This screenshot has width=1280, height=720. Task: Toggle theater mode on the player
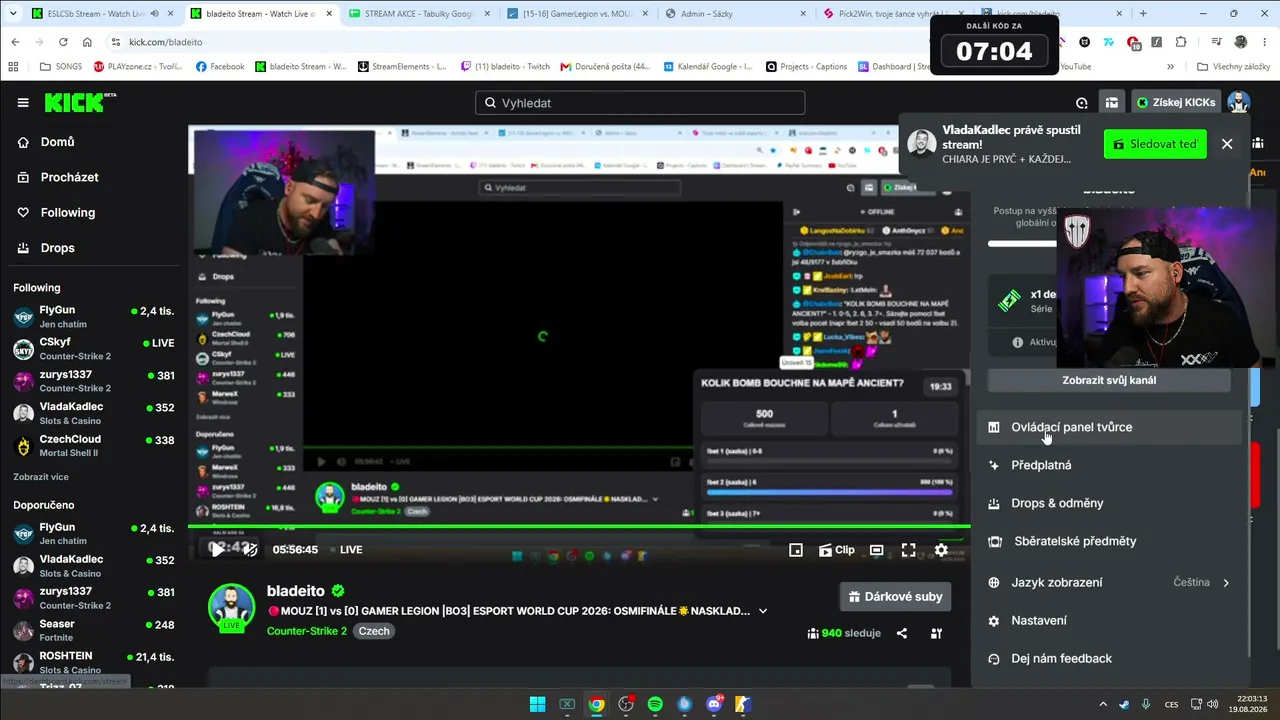(x=876, y=550)
